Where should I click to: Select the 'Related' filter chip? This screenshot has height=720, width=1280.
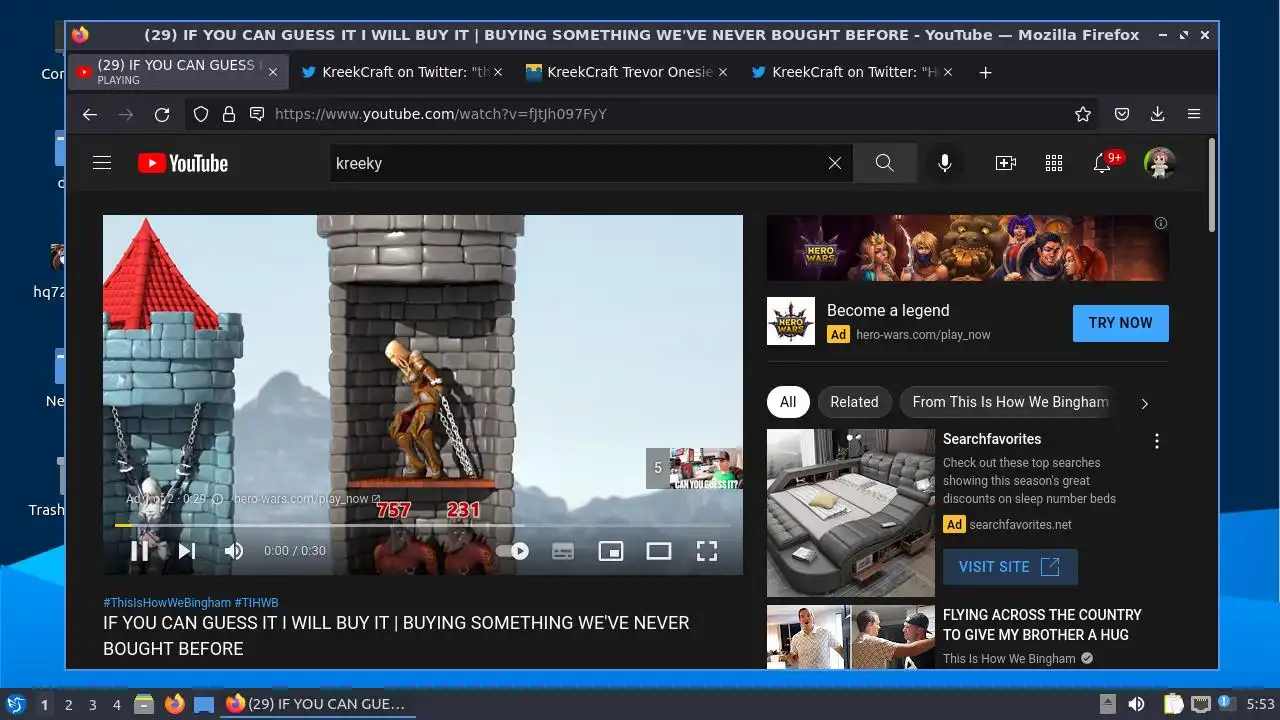pos(854,402)
